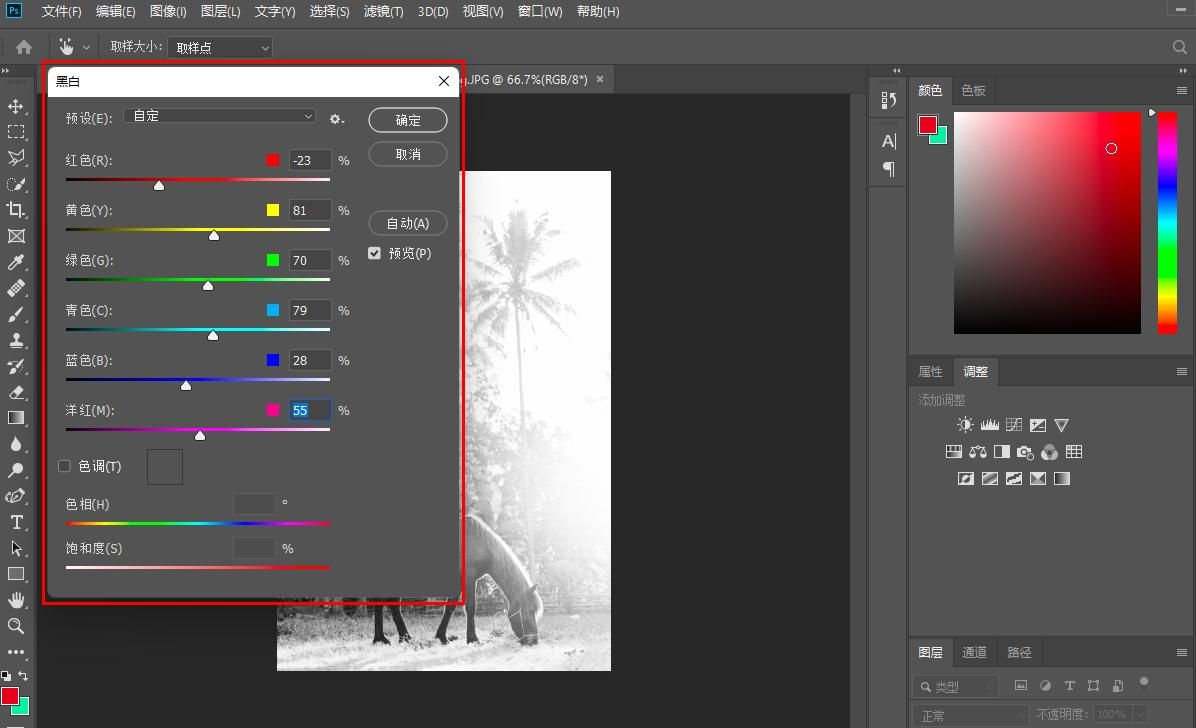Enable the Tint checkbox
This screenshot has width=1196, height=728.
tap(64, 465)
